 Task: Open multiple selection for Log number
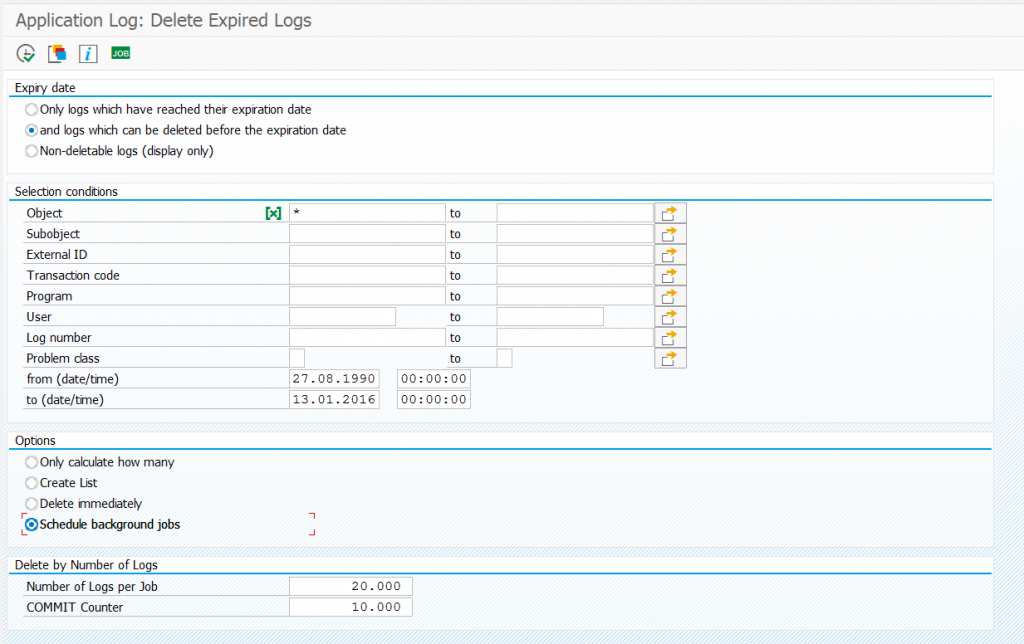pos(670,336)
